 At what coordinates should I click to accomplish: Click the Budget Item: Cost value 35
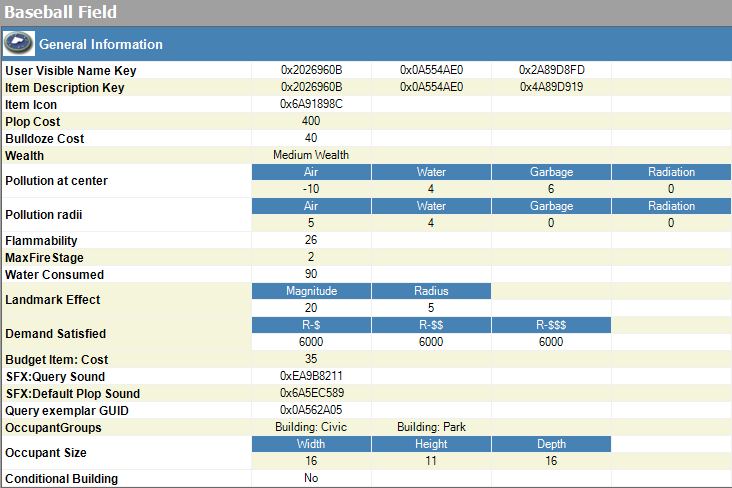click(x=311, y=359)
